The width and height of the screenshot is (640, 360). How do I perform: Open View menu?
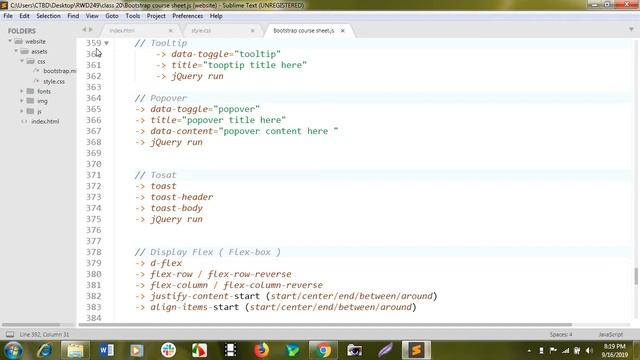click(92, 16)
